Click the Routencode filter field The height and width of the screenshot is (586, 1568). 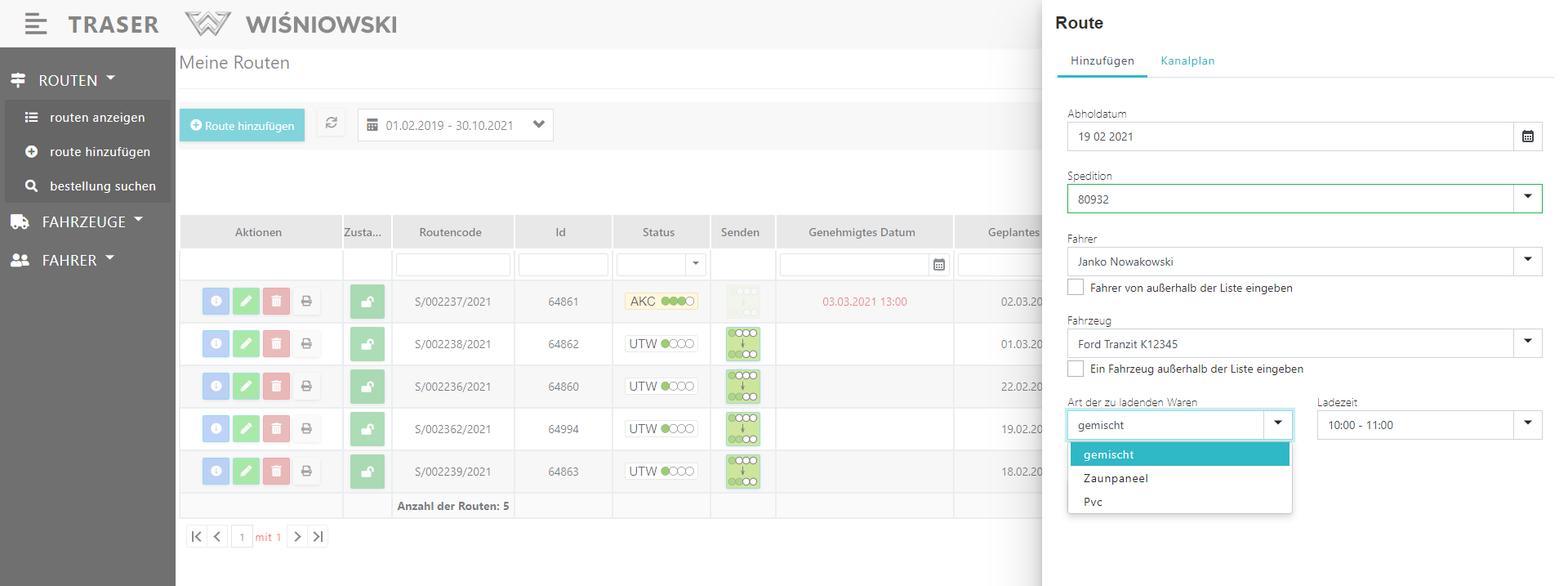click(x=452, y=265)
